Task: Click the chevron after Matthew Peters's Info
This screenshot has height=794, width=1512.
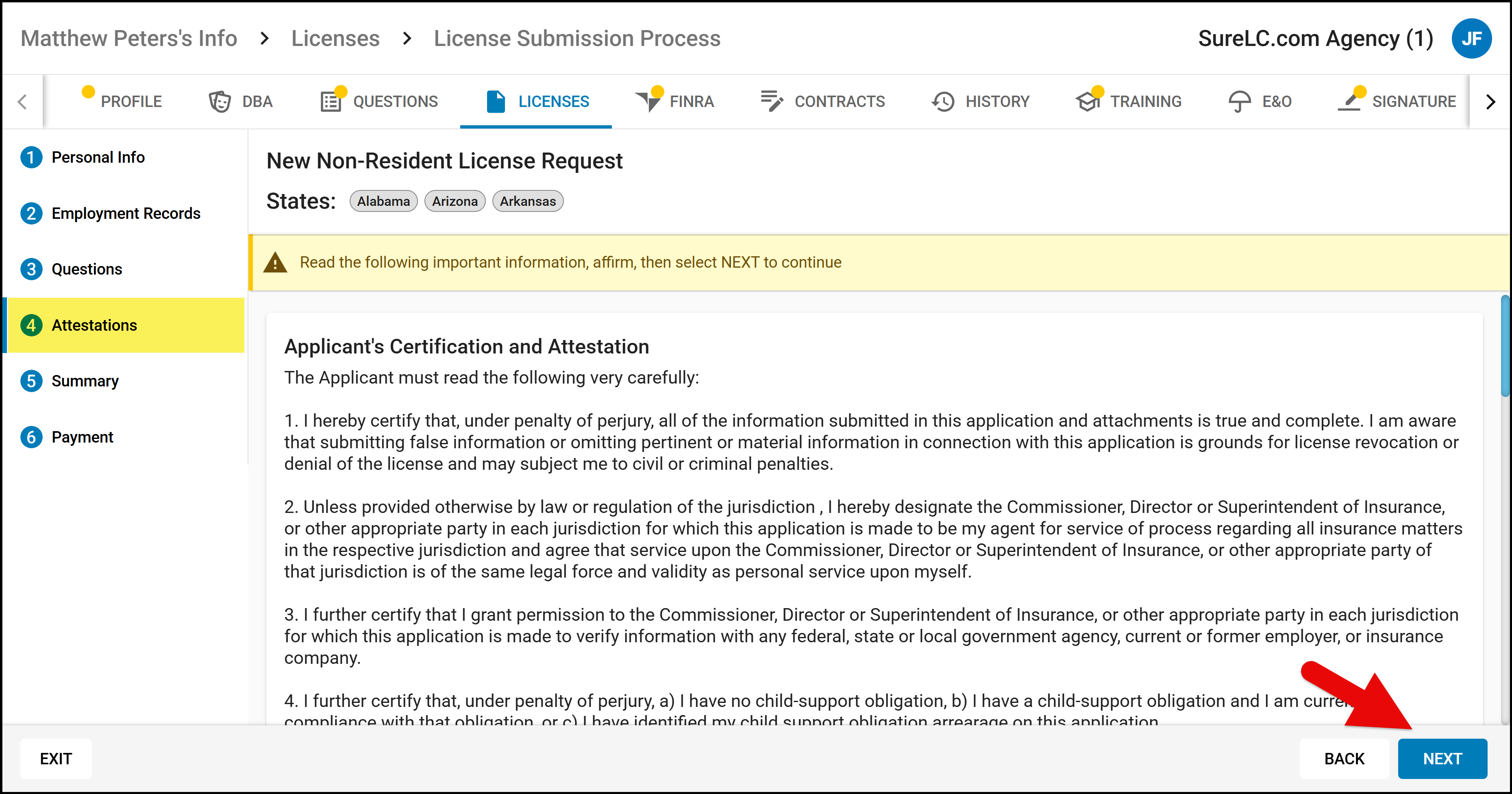Action: pos(265,39)
